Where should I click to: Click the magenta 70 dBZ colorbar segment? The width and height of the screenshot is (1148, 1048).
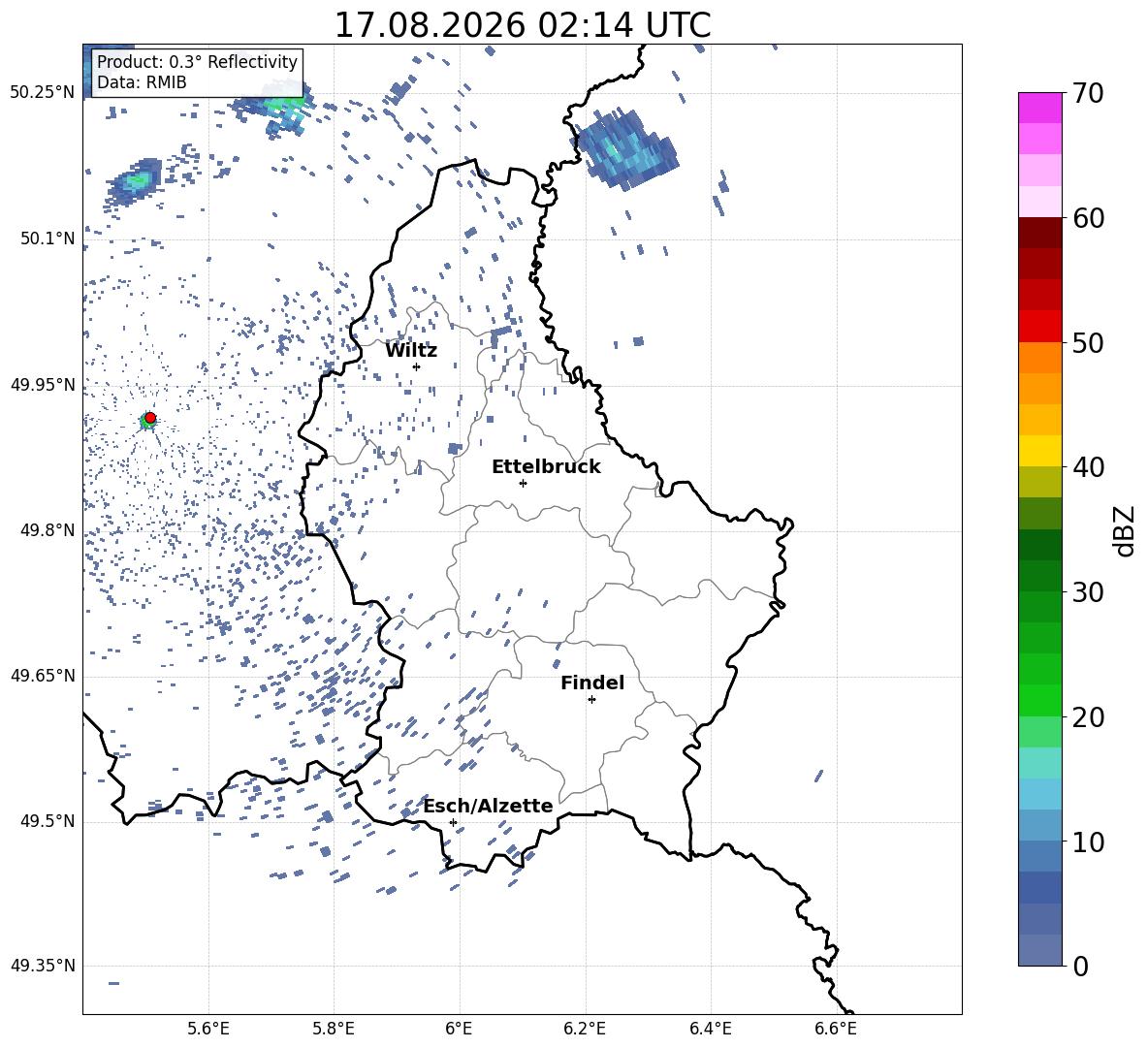[x=1040, y=108]
